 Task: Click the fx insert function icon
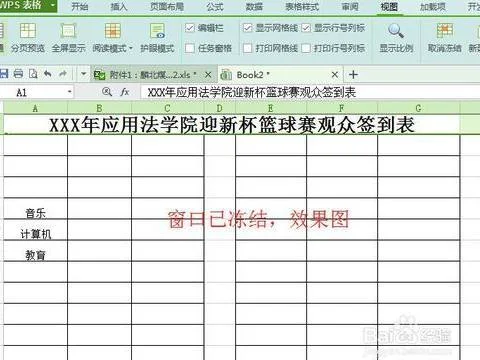coord(125,92)
